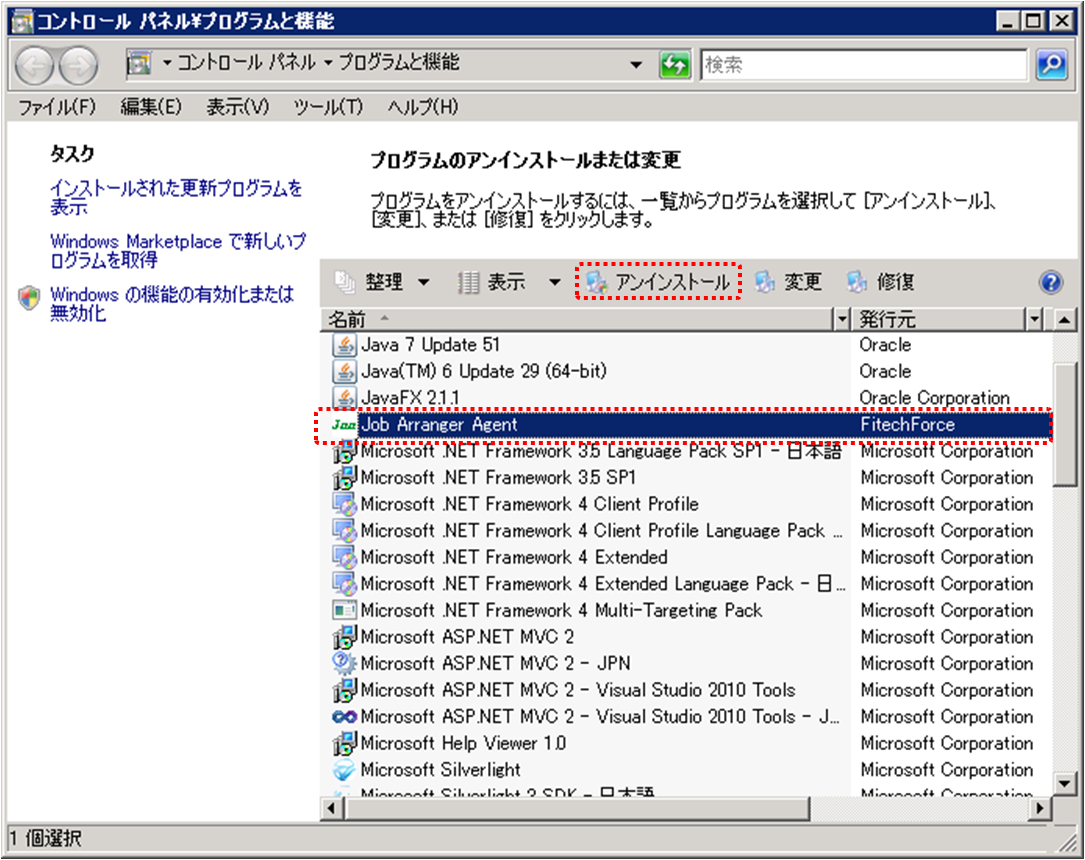The height and width of the screenshot is (860, 1085).
Task: Click inside the 検索 (Search) input field
Action: coord(860,64)
